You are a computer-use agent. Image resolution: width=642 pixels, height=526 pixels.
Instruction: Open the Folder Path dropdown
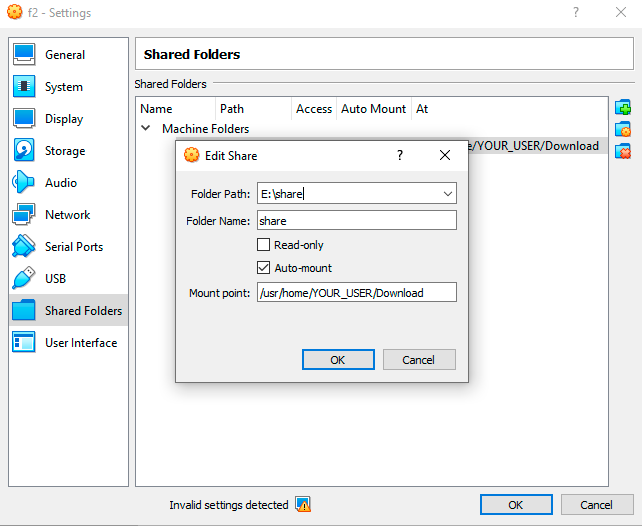(x=447, y=194)
